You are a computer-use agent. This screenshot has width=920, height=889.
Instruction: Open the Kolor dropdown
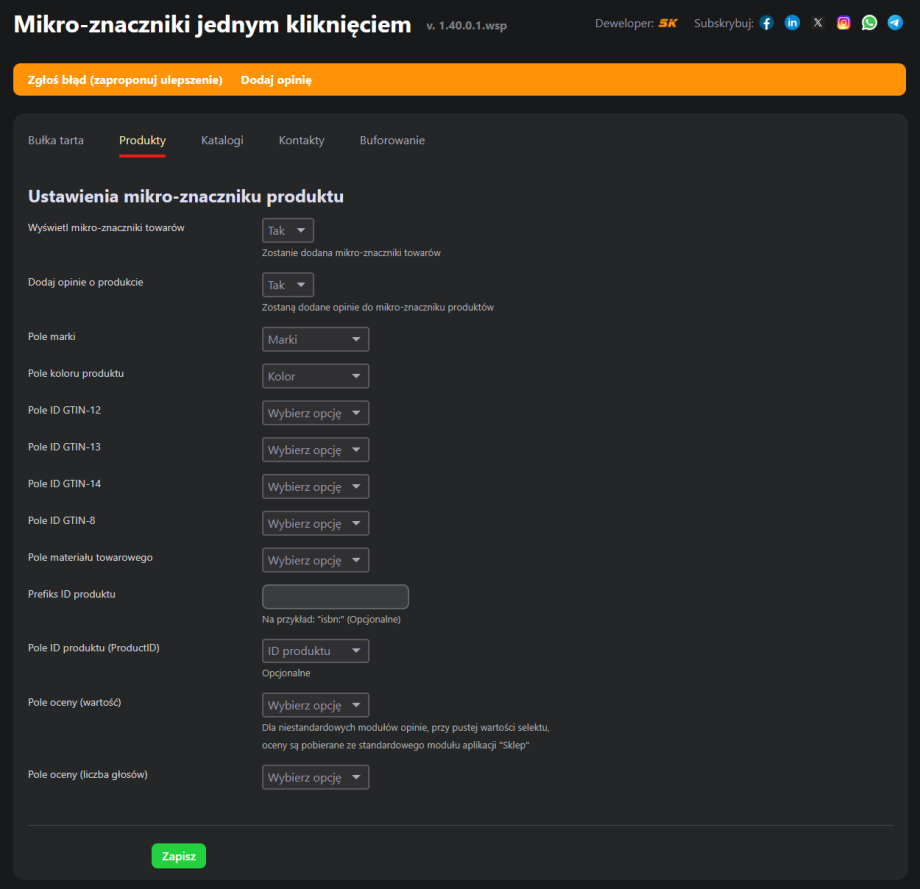[315, 376]
